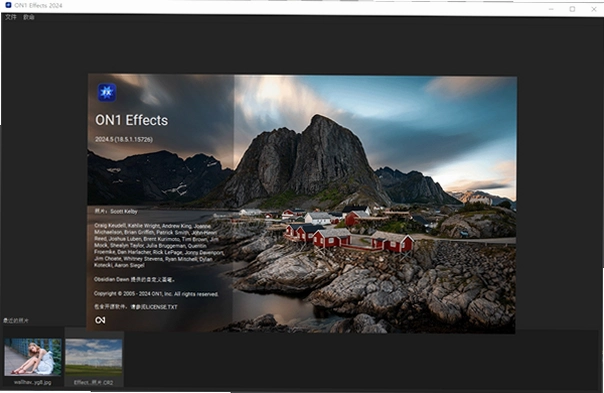Open the 文件 (File) menu

point(11,17)
